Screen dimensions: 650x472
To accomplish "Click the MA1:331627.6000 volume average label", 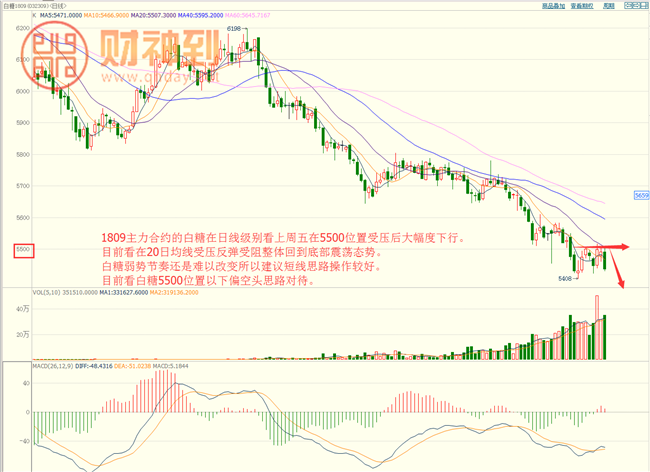I will point(124,293).
